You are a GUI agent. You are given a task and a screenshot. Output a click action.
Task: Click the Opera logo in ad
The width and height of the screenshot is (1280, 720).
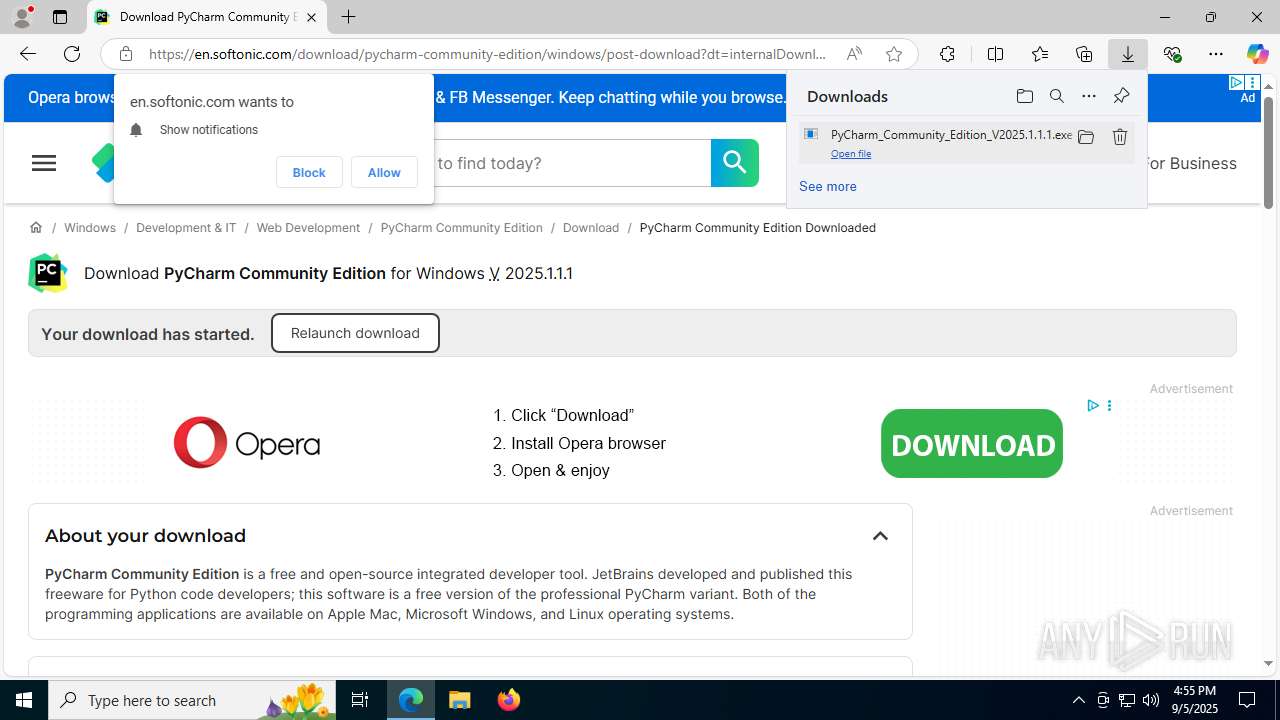(x=246, y=442)
